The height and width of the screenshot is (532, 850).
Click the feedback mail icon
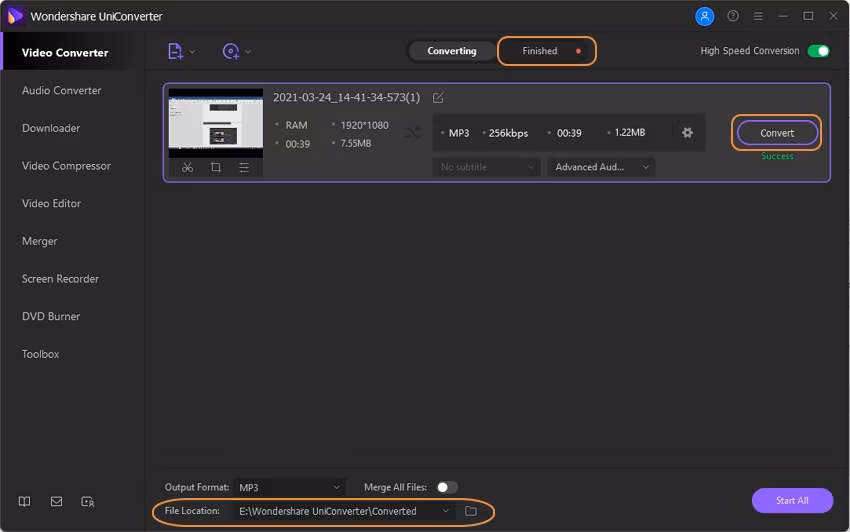point(56,502)
